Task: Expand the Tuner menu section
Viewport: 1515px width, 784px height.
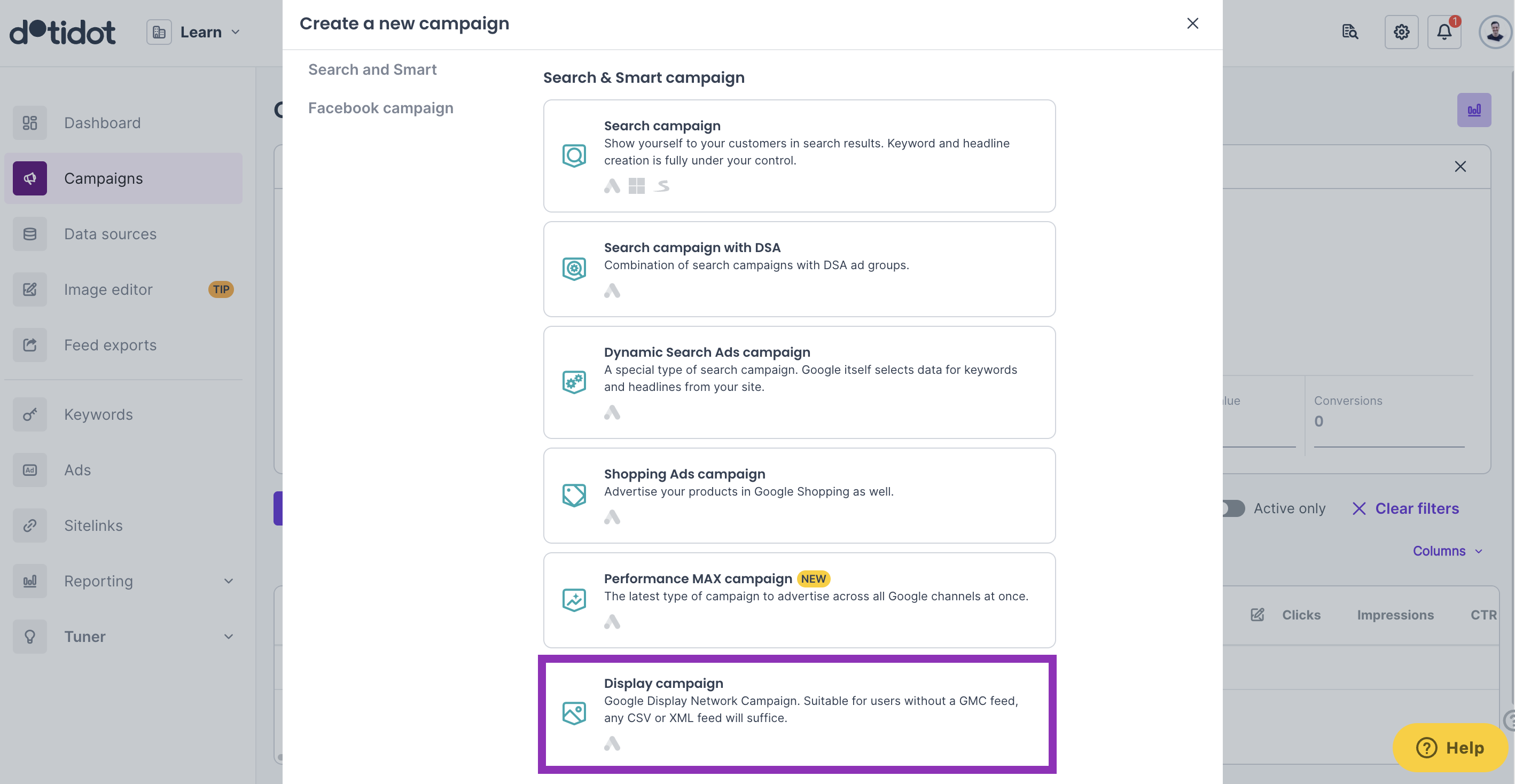Action: tap(228, 637)
